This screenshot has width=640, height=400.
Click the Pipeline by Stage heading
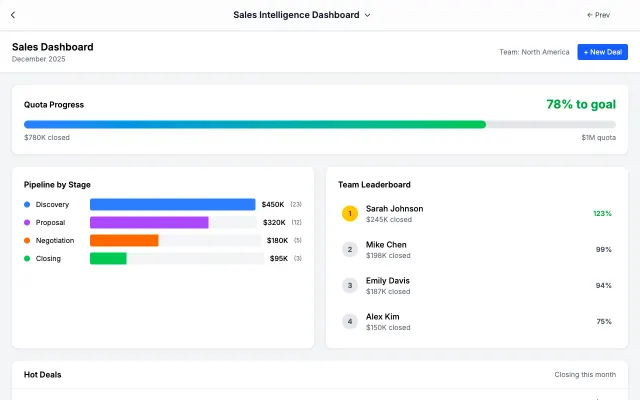click(x=57, y=185)
